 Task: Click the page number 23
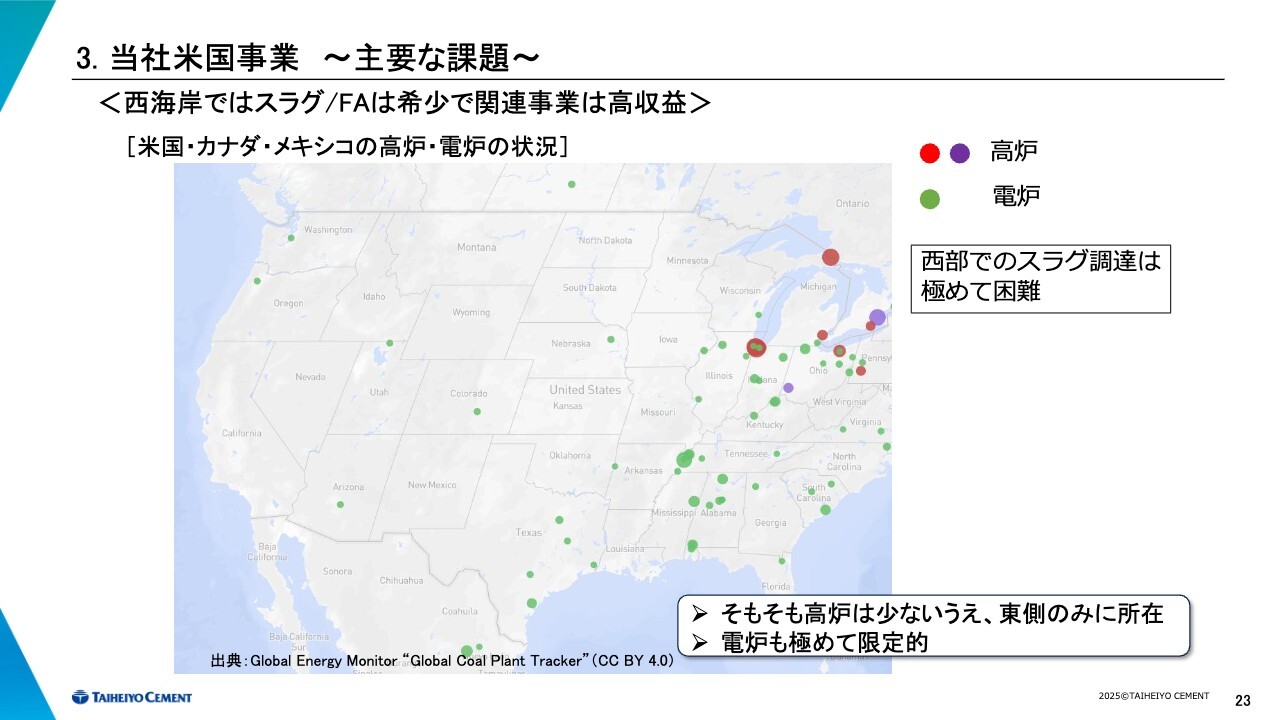[x=1243, y=699]
